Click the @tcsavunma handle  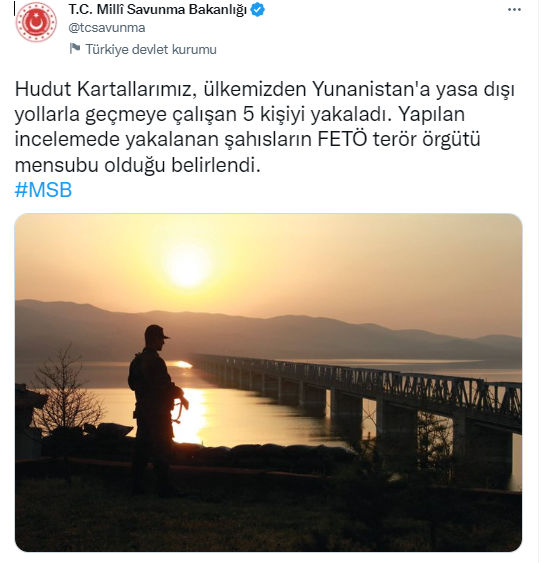(x=107, y=28)
